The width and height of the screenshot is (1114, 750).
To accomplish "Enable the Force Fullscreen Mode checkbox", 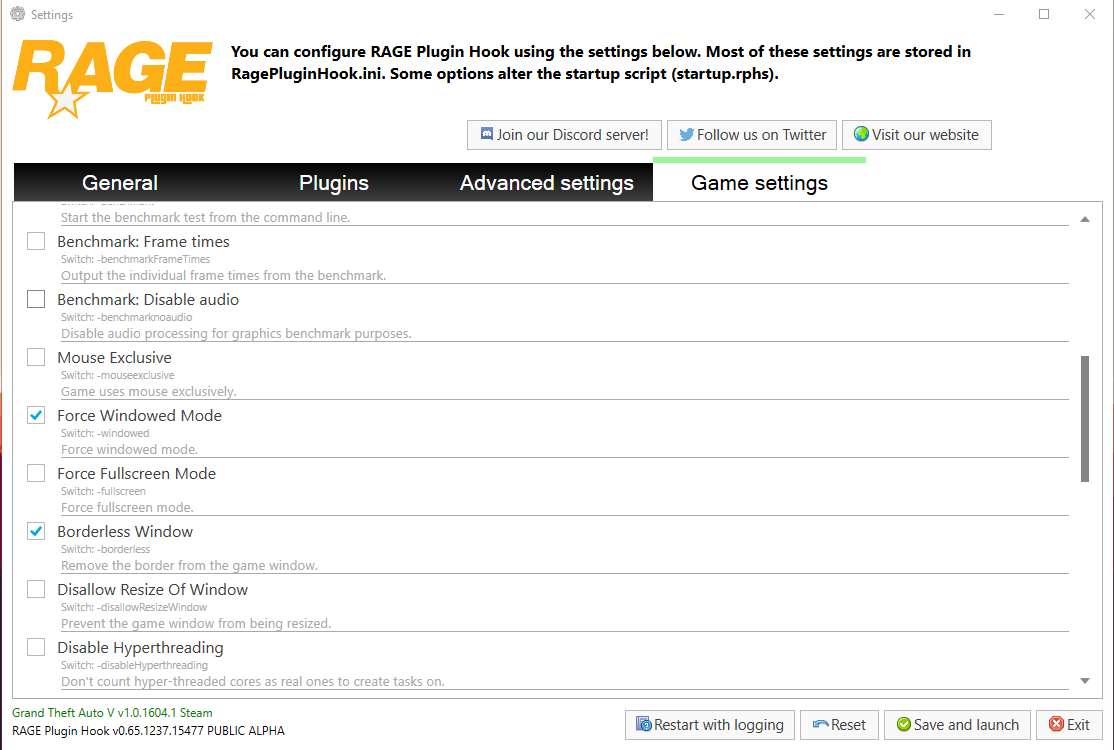I will (x=36, y=473).
